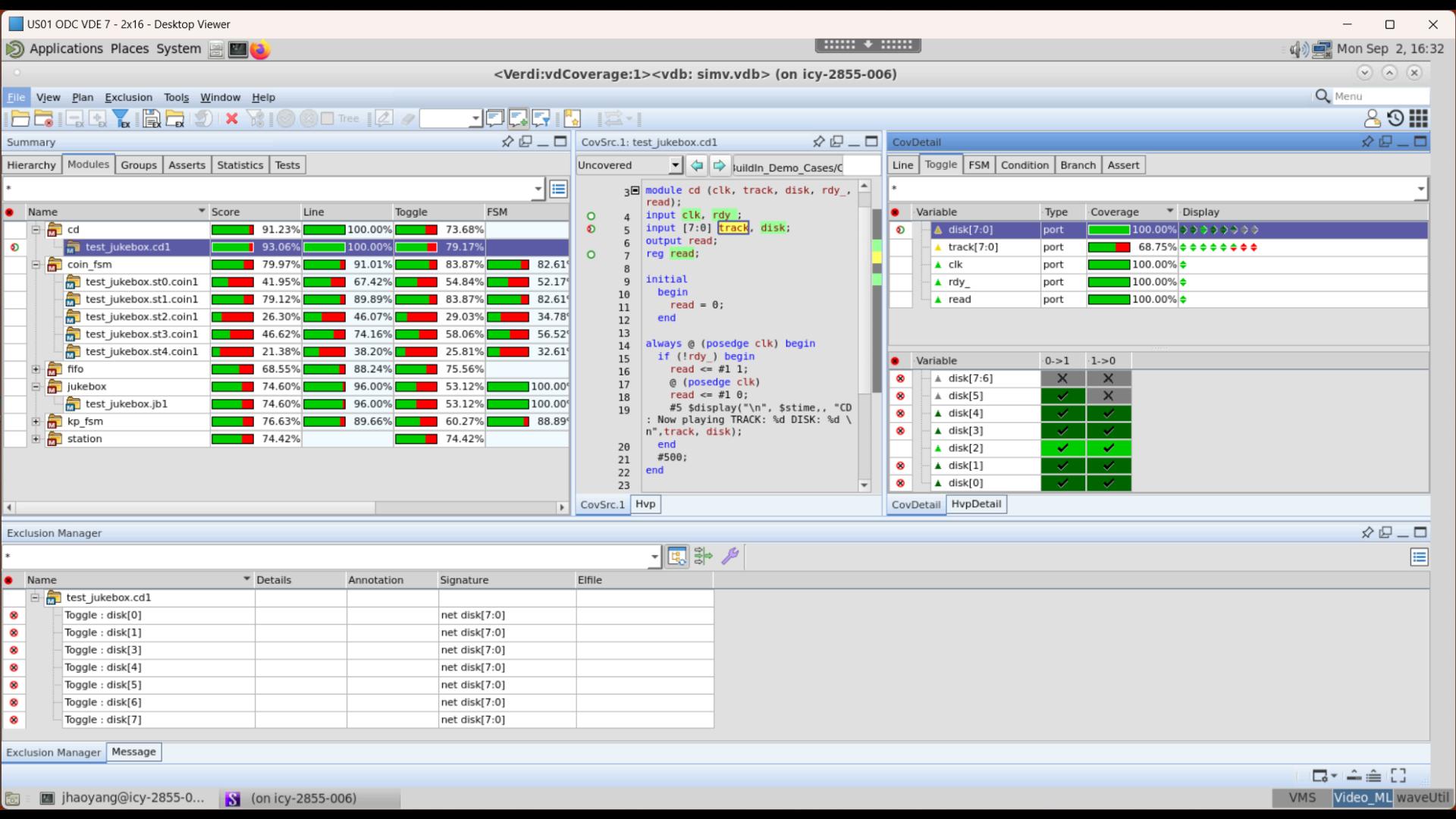Toggle exclusion marker for disk[5] row
Screen dimensions: 1456x819
pyautogui.click(x=900, y=396)
